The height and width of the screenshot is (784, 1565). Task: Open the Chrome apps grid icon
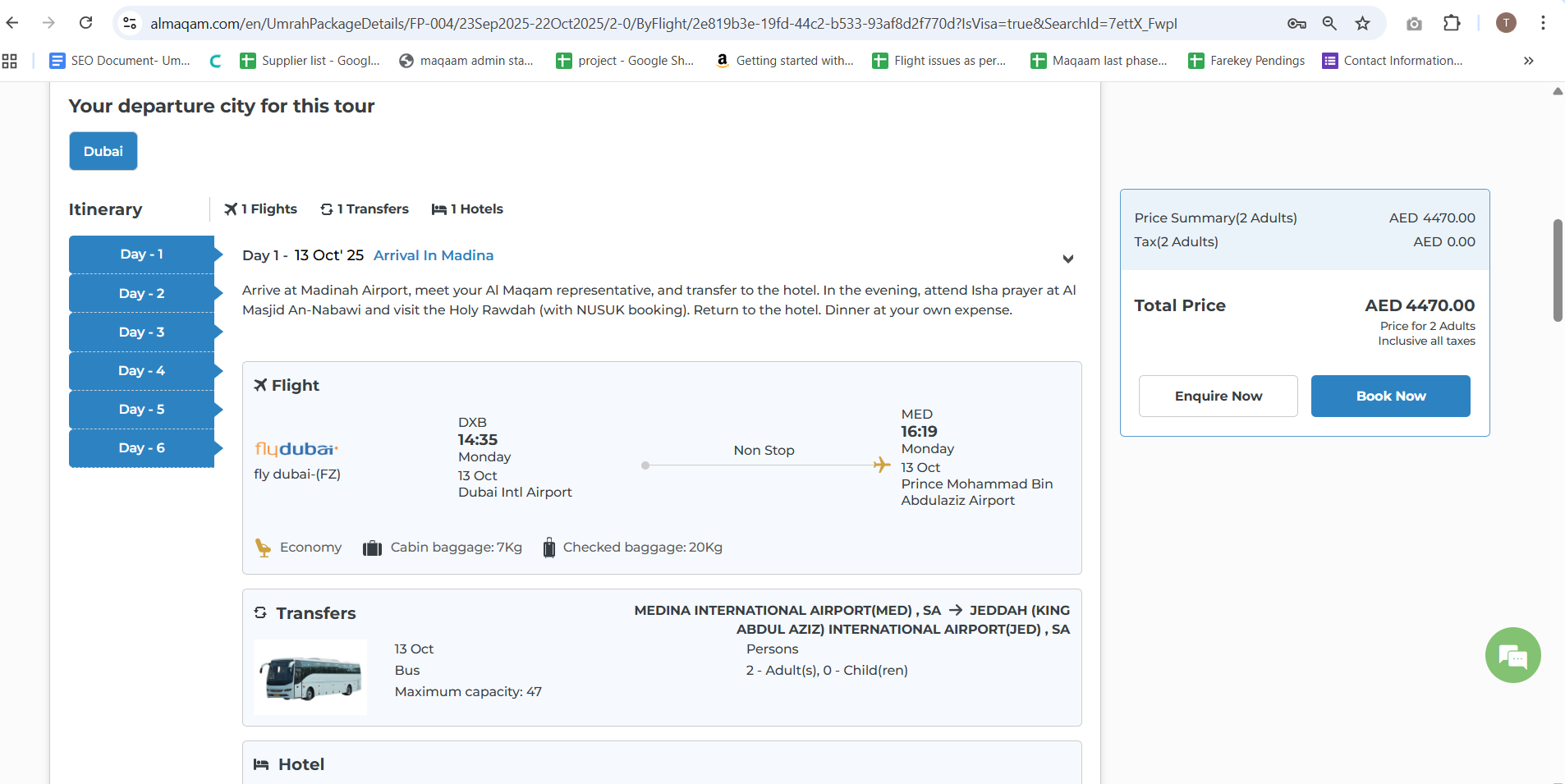pos(10,61)
